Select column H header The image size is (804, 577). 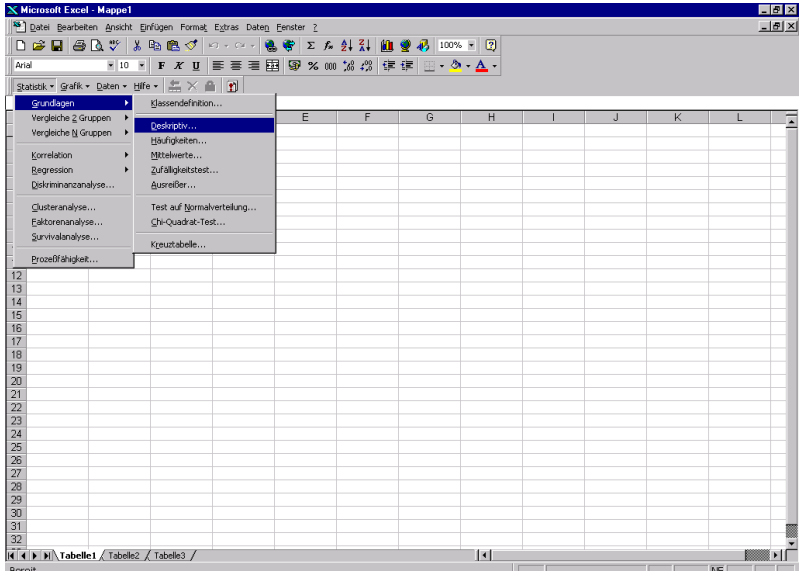491,118
